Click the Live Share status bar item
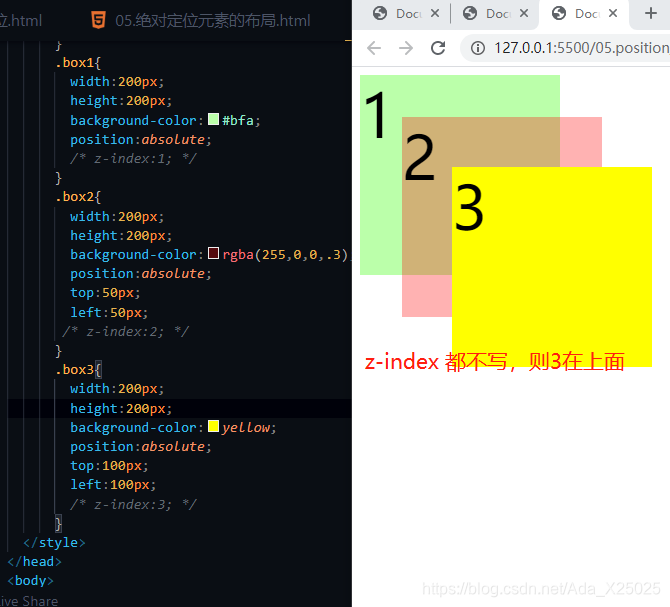 tap(29, 600)
